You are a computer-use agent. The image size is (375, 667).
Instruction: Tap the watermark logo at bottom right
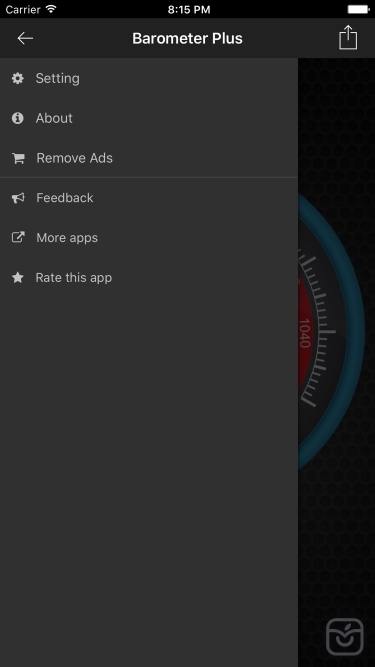[345, 636]
